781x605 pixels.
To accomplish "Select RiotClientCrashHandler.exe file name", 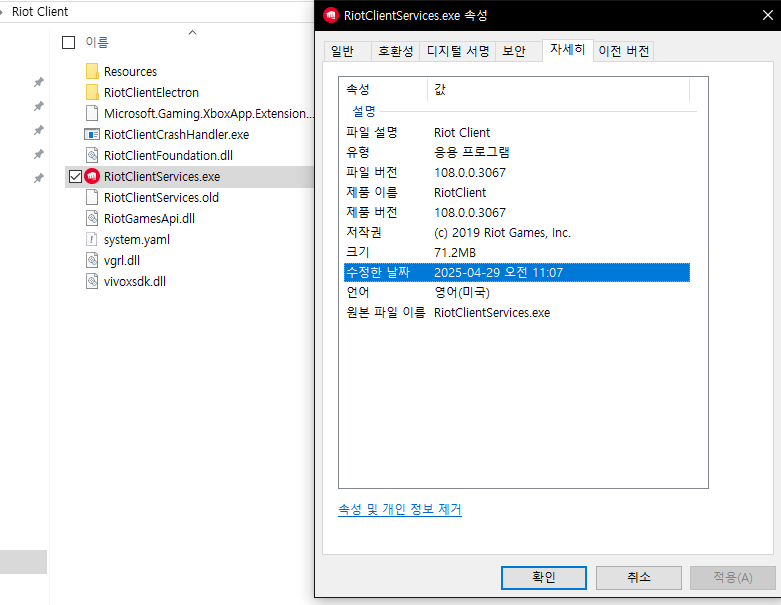I will [x=176, y=134].
